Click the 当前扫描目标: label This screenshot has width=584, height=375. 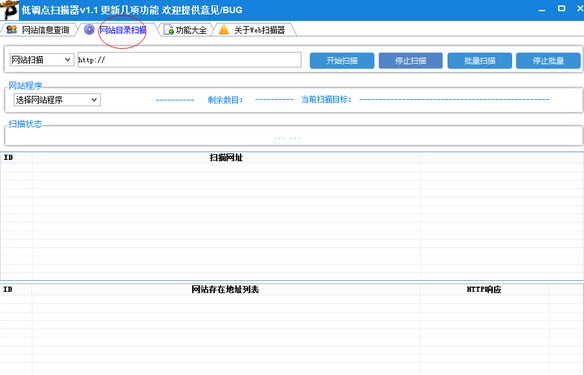pyautogui.click(x=326, y=99)
